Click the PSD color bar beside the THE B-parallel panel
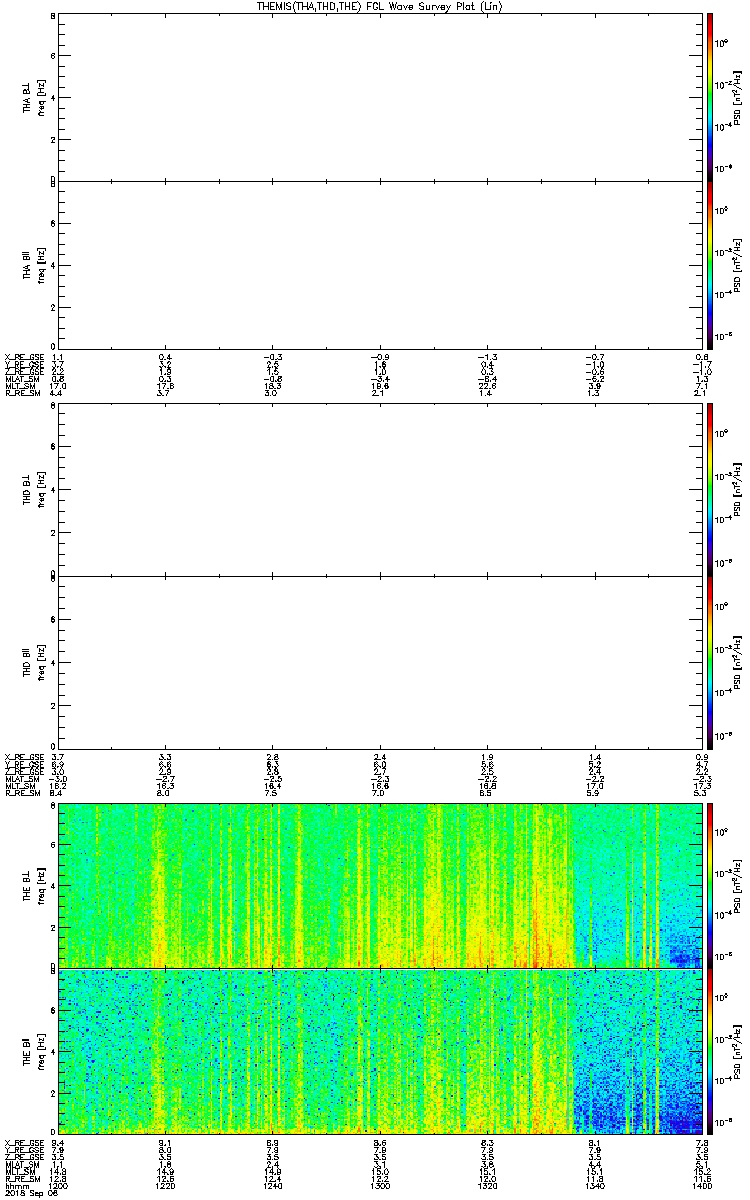Image resolution: width=750 pixels, height=1200 pixels. (711, 1050)
